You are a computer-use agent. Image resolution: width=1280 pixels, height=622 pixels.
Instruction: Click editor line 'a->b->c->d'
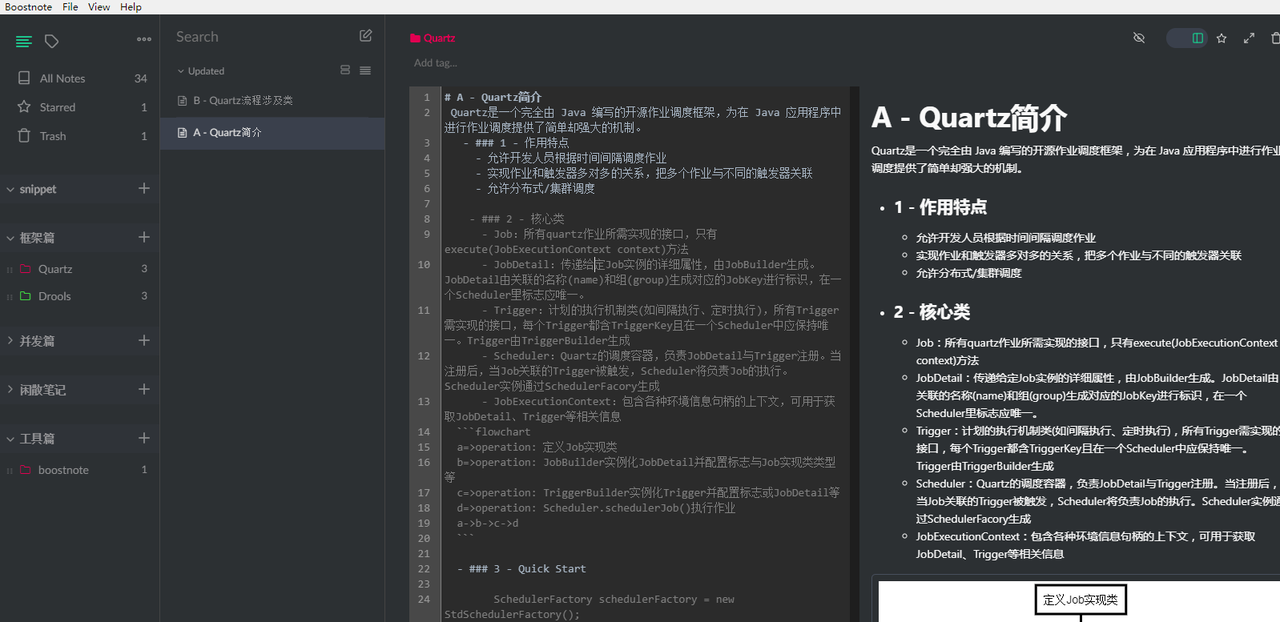click(x=488, y=523)
